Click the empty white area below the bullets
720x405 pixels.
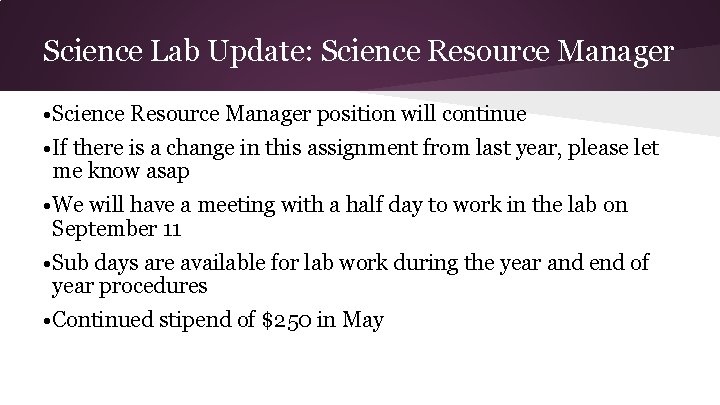pos(360,372)
